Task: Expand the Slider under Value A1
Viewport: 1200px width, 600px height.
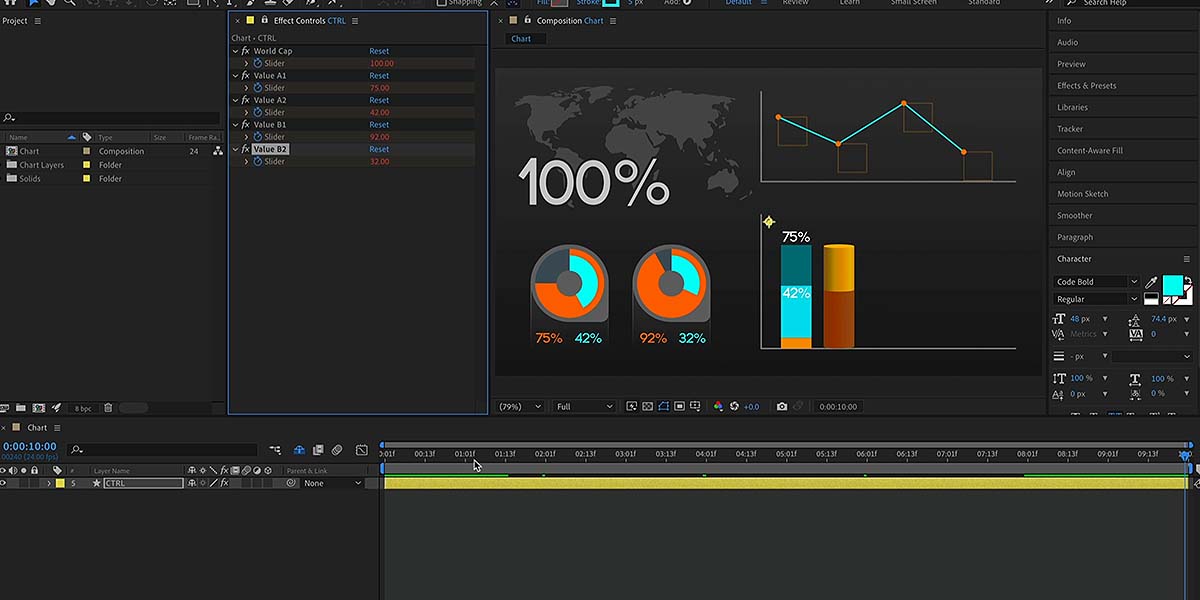Action: coord(246,88)
